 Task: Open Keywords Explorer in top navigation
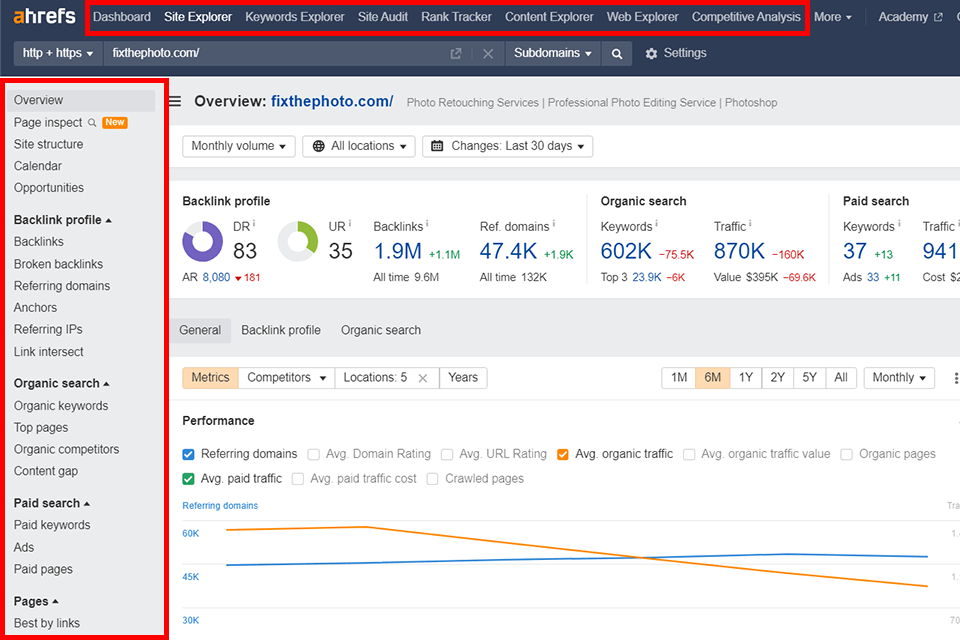click(294, 17)
